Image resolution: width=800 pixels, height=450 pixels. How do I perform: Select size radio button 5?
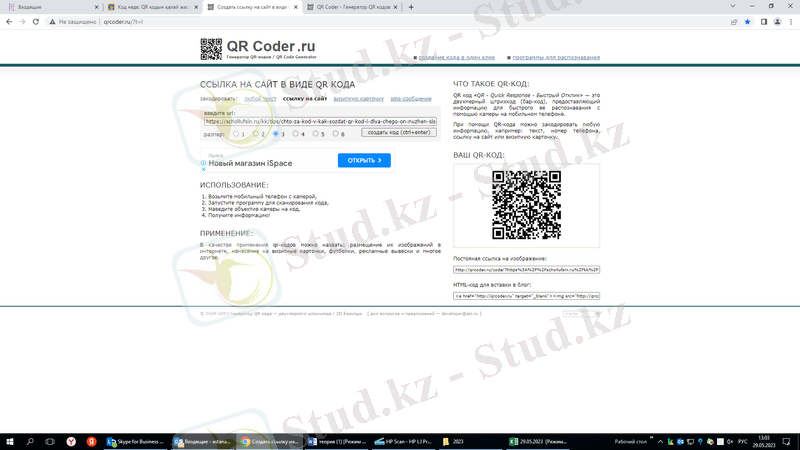(x=315, y=134)
